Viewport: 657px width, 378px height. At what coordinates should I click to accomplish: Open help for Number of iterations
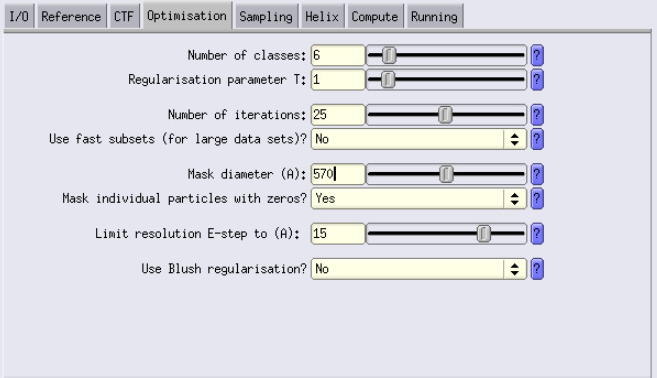tap(537, 115)
